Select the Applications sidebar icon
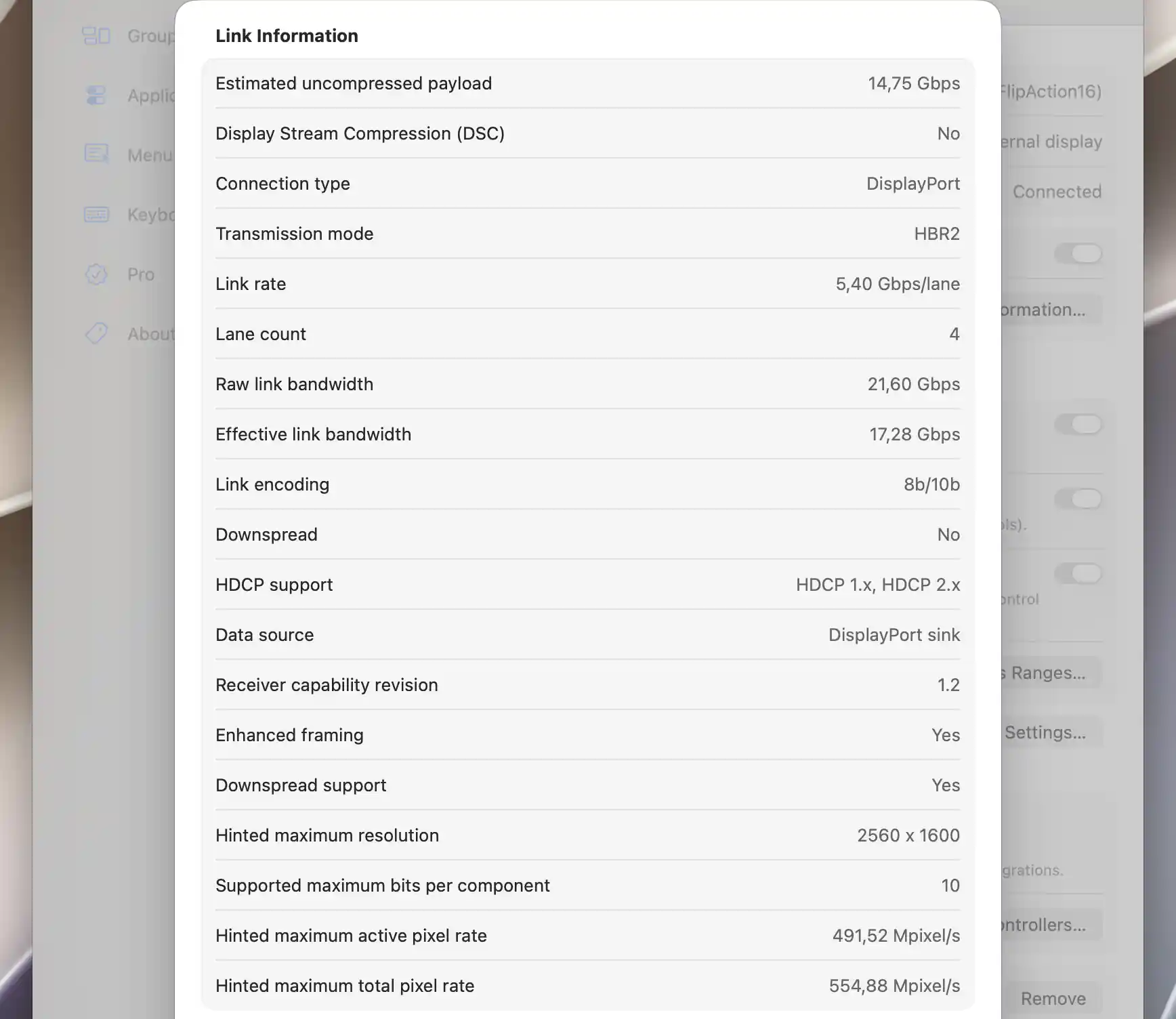Viewport: 1176px width, 1019px height. click(x=96, y=95)
